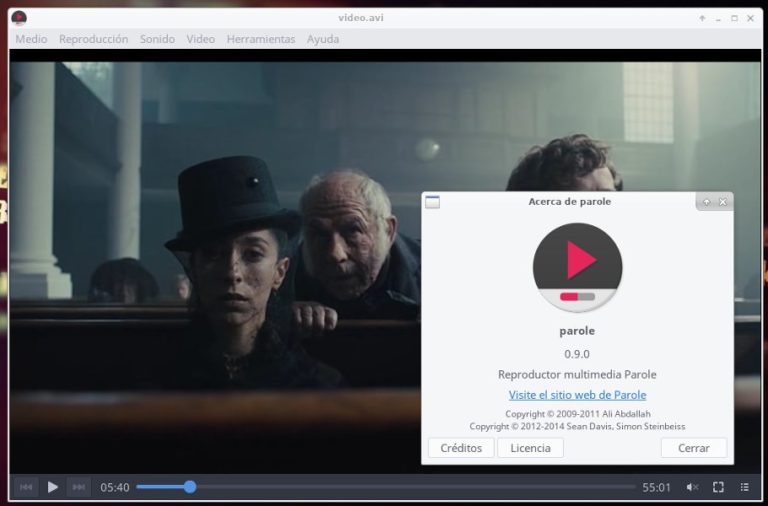Click the Cerrar button
This screenshot has width=768, height=506.
[694, 448]
